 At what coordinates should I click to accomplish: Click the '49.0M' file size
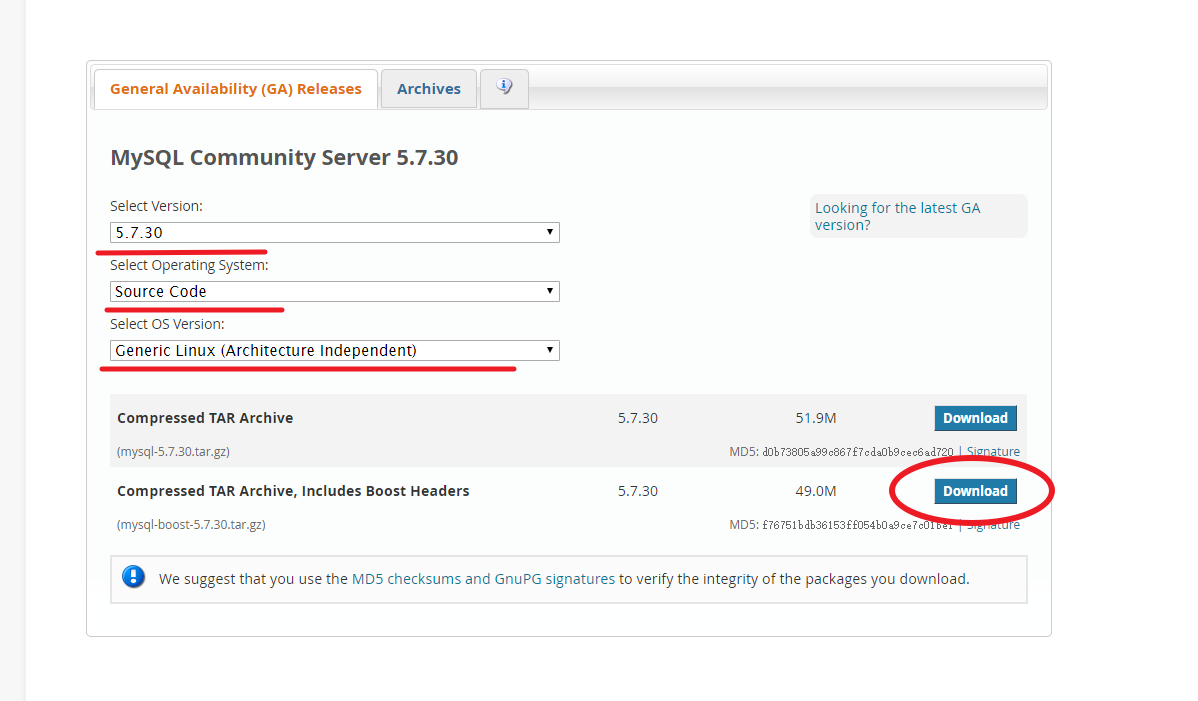point(815,491)
